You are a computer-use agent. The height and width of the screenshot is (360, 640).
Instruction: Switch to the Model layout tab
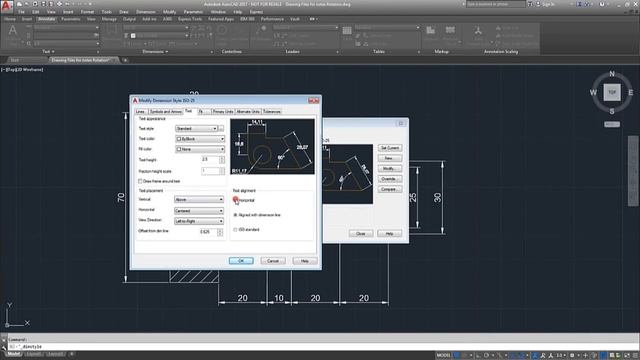pyautogui.click(x=13, y=354)
